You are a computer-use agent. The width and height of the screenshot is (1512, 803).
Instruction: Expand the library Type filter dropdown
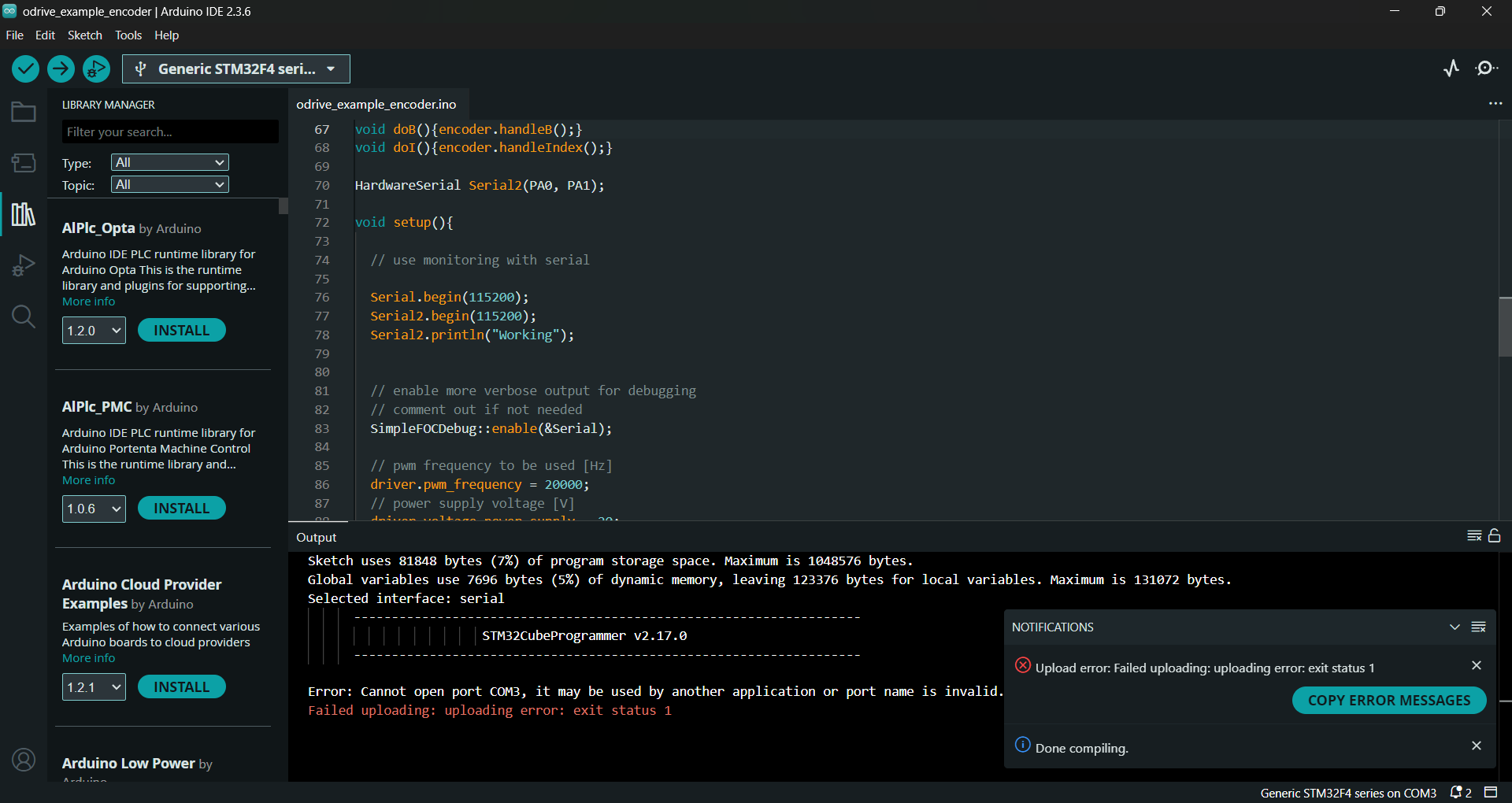tap(169, 162)
